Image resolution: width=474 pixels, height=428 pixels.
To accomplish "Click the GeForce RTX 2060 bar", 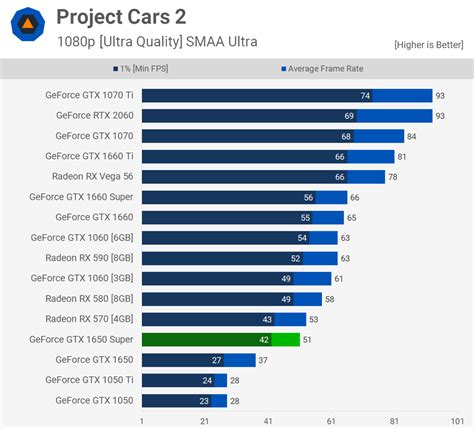I will click(287, 116).
